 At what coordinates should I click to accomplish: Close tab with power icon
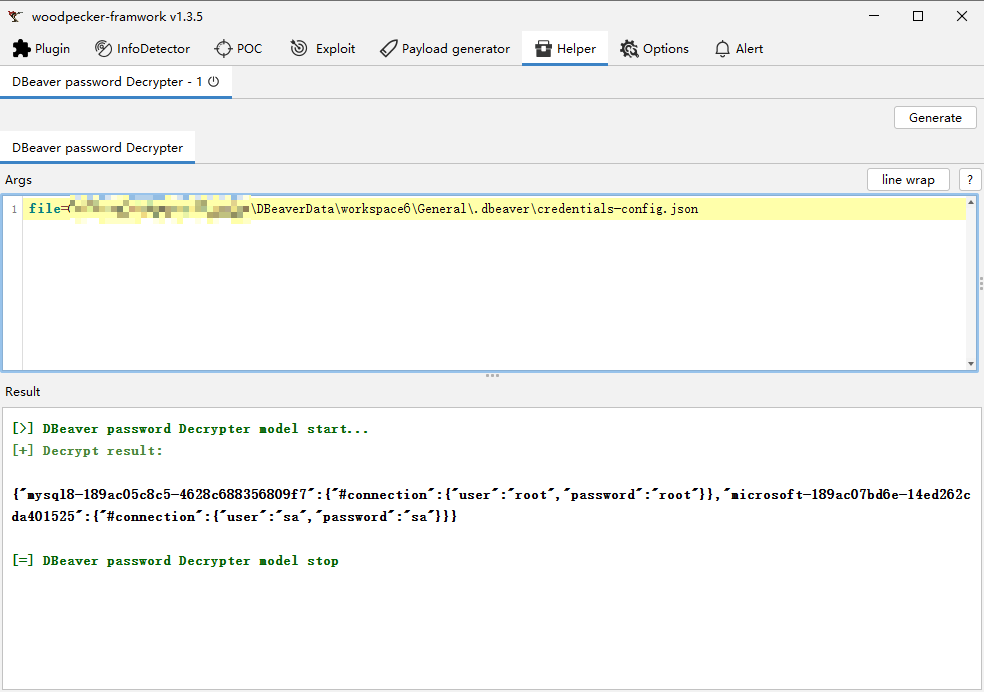213,82
